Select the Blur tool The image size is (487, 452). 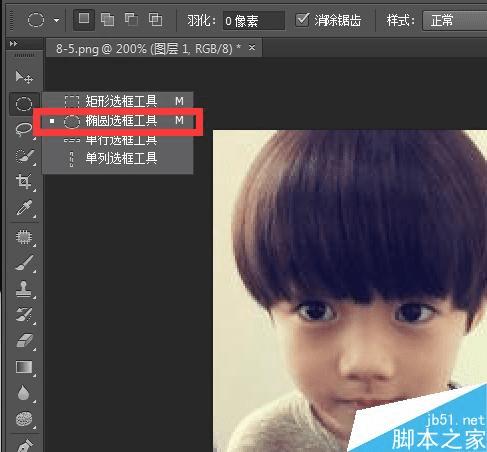coord(23,393)
